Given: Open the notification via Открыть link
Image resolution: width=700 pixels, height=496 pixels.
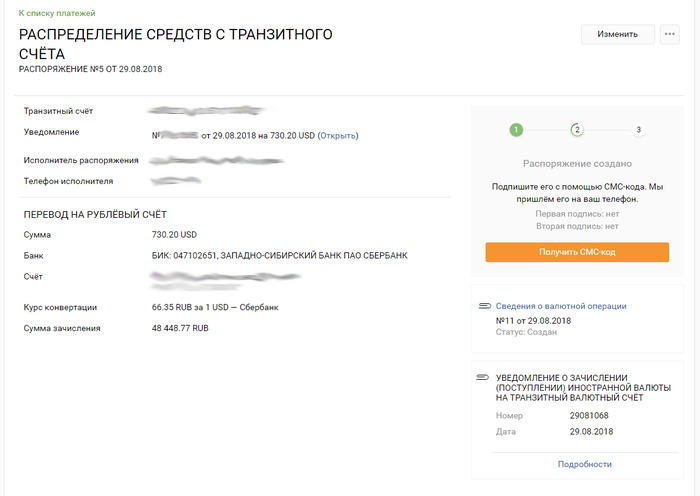Looking at the screenshot, I should pos(337,136).
